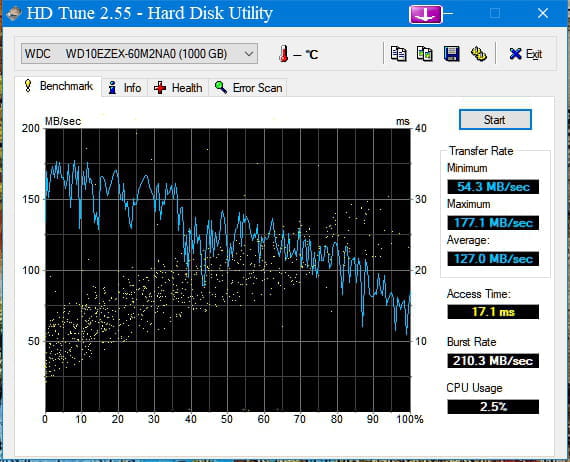Image resolution: width=570 pixels, height=462 pixels.
Task: Switch to the Info tab
Action: tap(124, 88)
